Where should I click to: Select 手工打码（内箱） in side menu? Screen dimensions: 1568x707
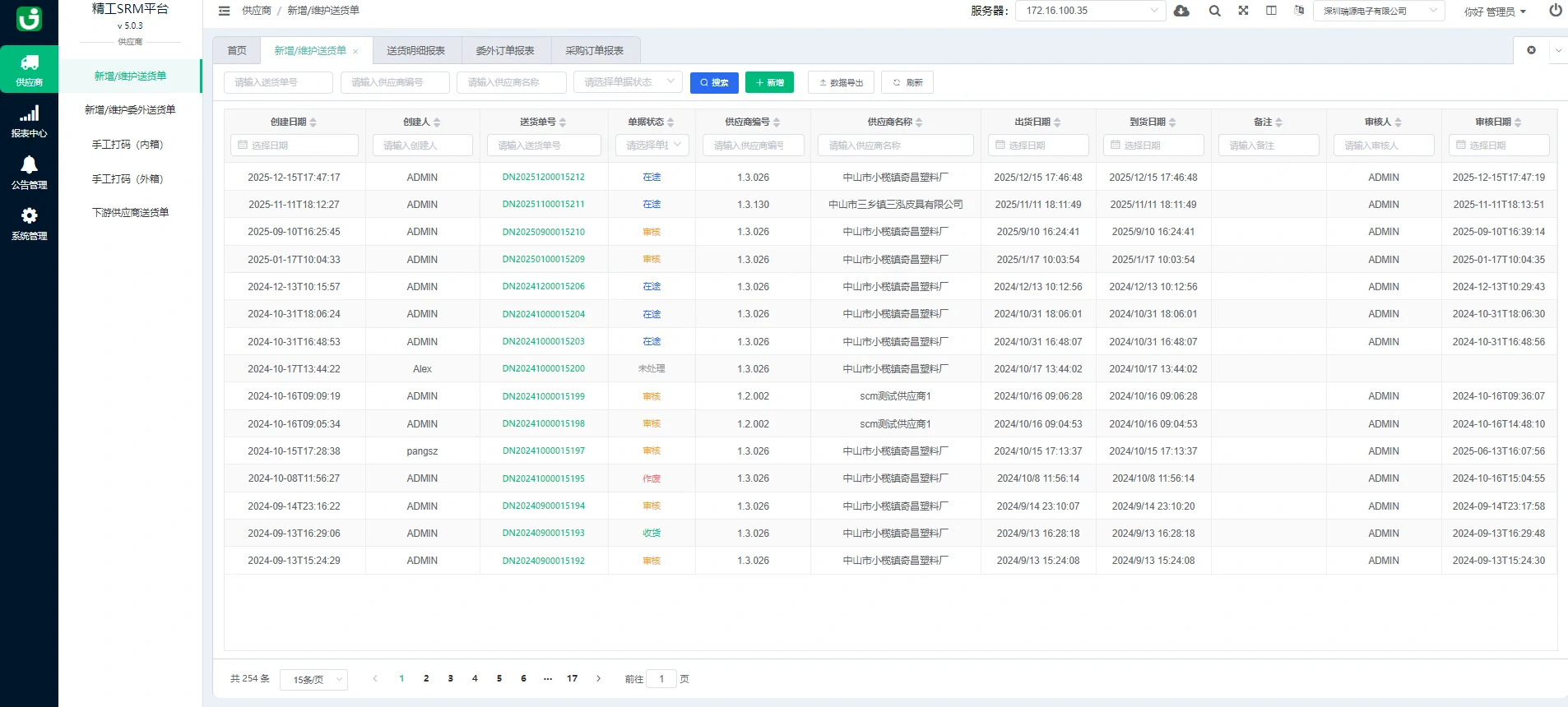coord(128,145)
